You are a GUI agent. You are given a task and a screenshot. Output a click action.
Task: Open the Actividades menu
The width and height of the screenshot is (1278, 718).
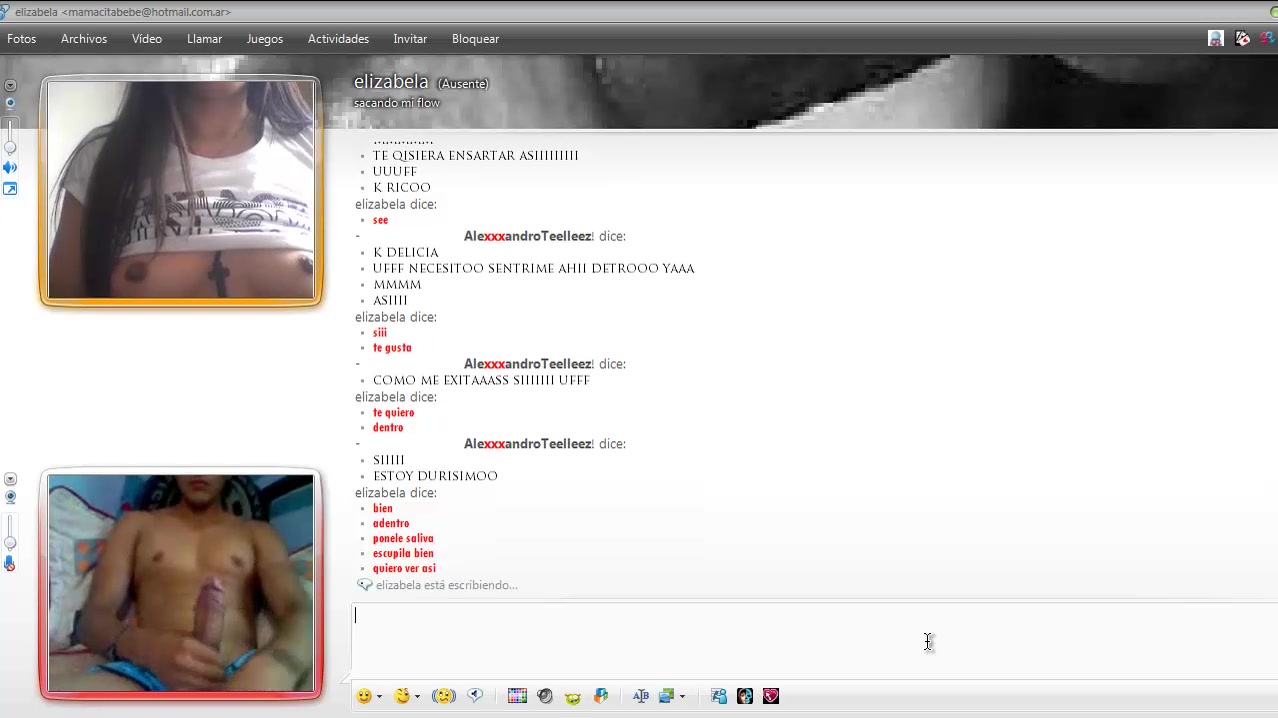(338, 39)
